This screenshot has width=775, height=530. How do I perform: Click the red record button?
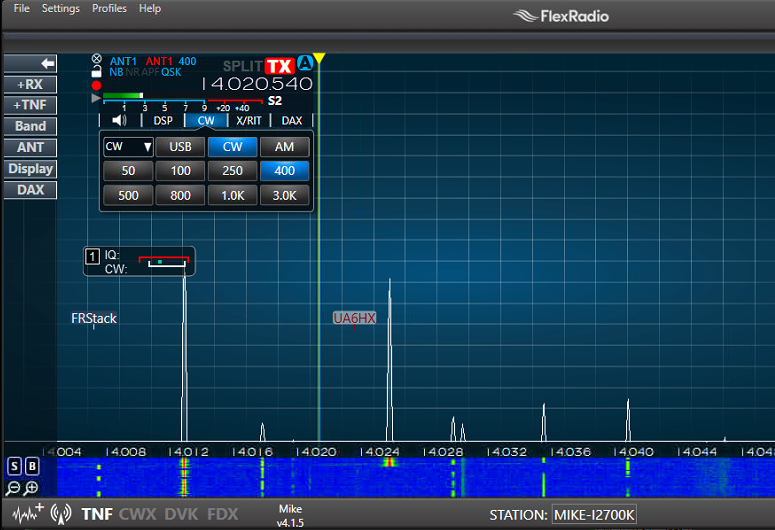coord(96,85)
